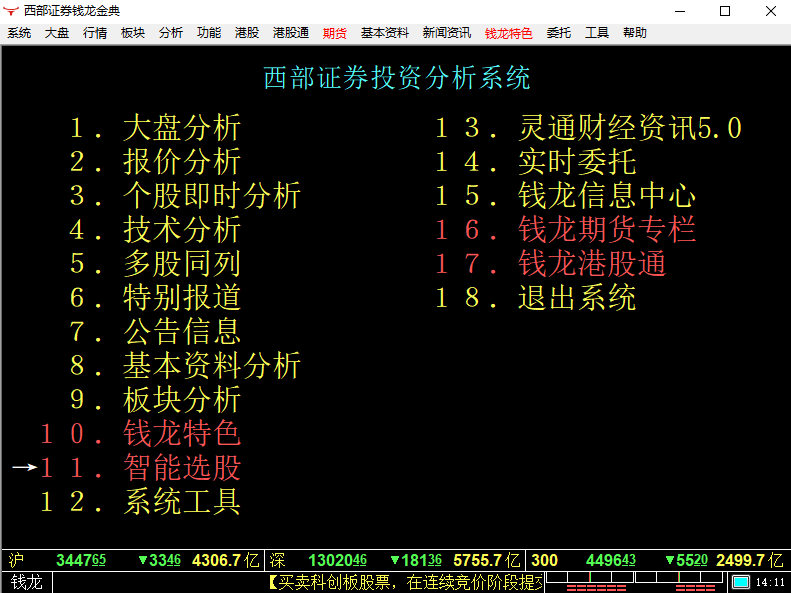
Task: Click the 深 Shenzhen index label
Action: click(277, 560)
